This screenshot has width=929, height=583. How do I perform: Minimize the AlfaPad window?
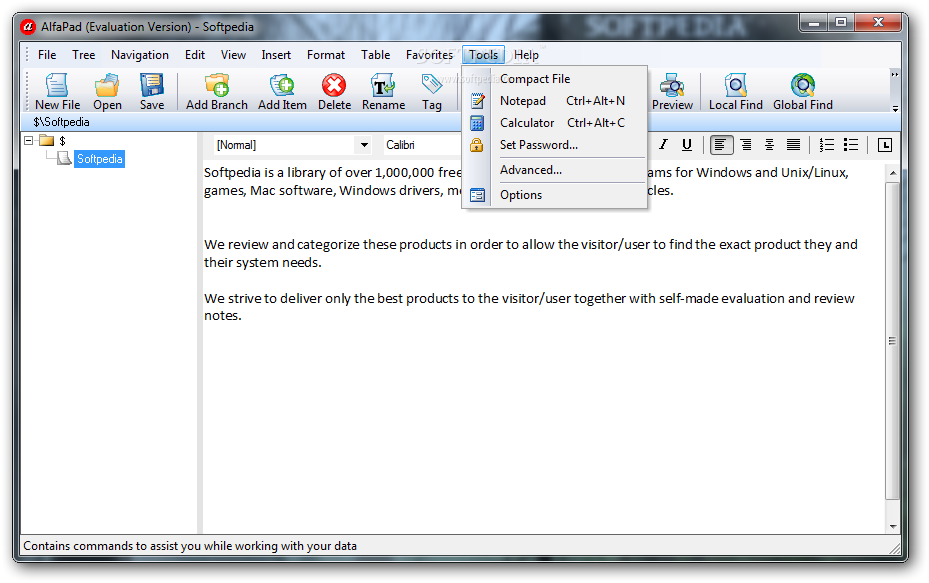pos(813,23)
